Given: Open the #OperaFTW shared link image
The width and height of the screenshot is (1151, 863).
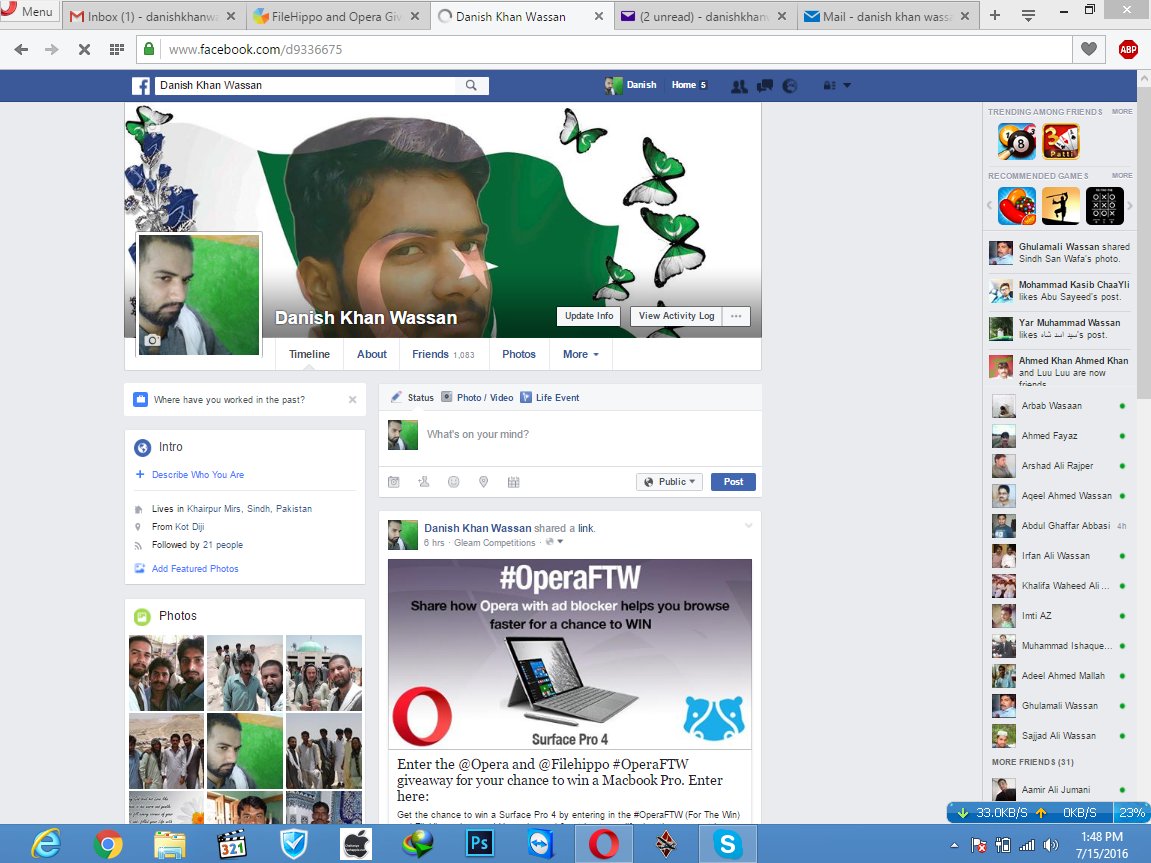Looking at the screenshot, I should pos(570,654).
